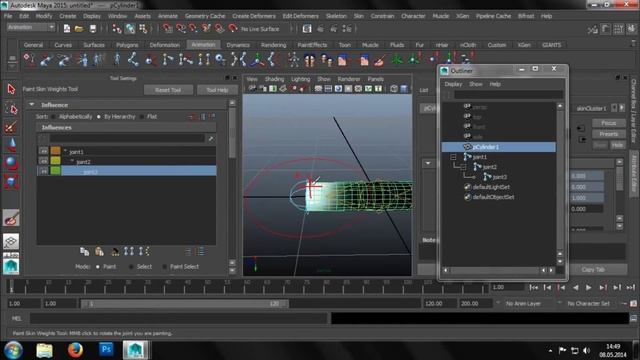The width and height of the screenshot is (640, 360).
Task: Click the Save Scene disk icon
Action: click(93, 29)
